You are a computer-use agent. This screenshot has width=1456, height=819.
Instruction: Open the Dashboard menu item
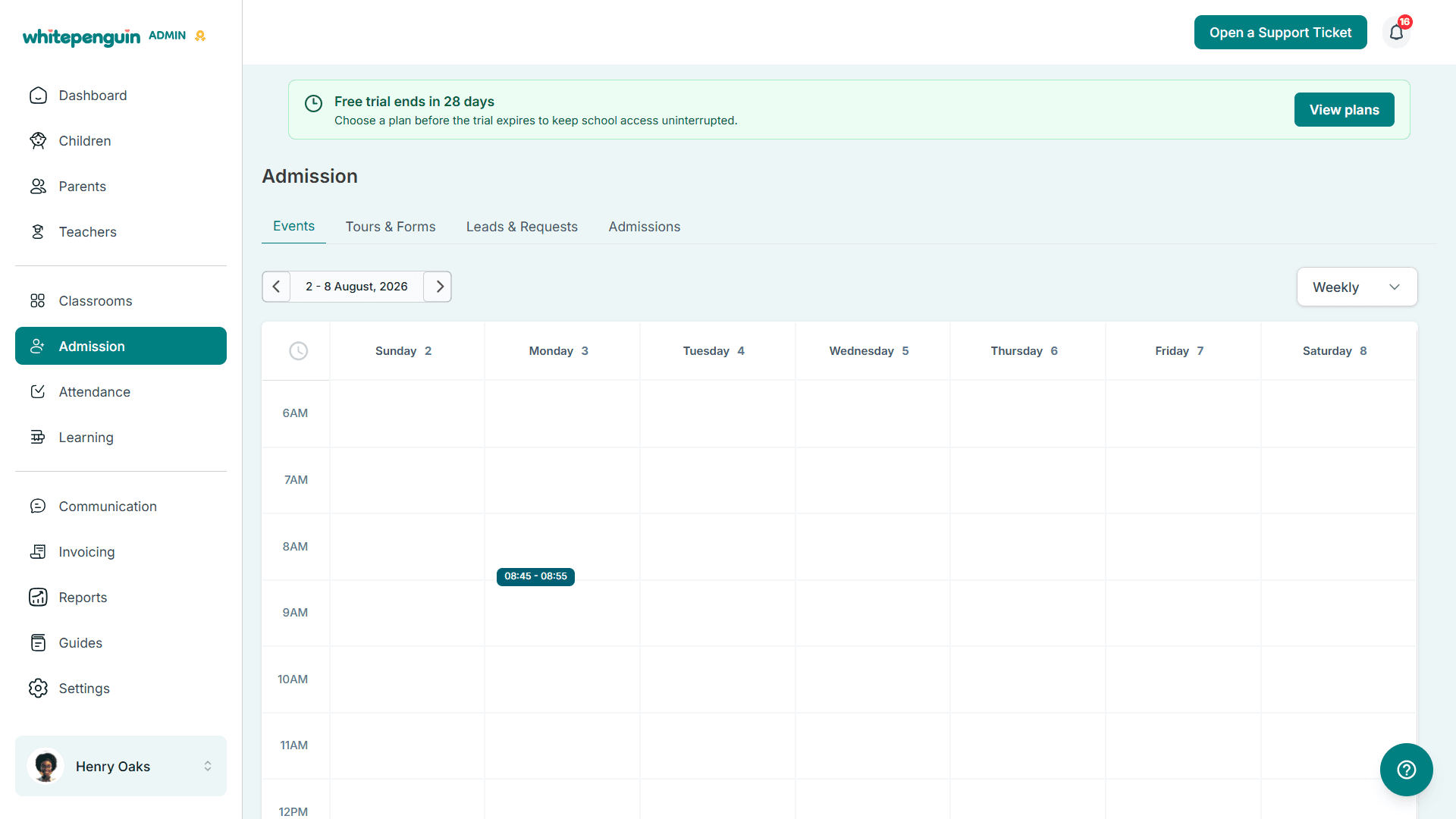click(x=121, y=96)
